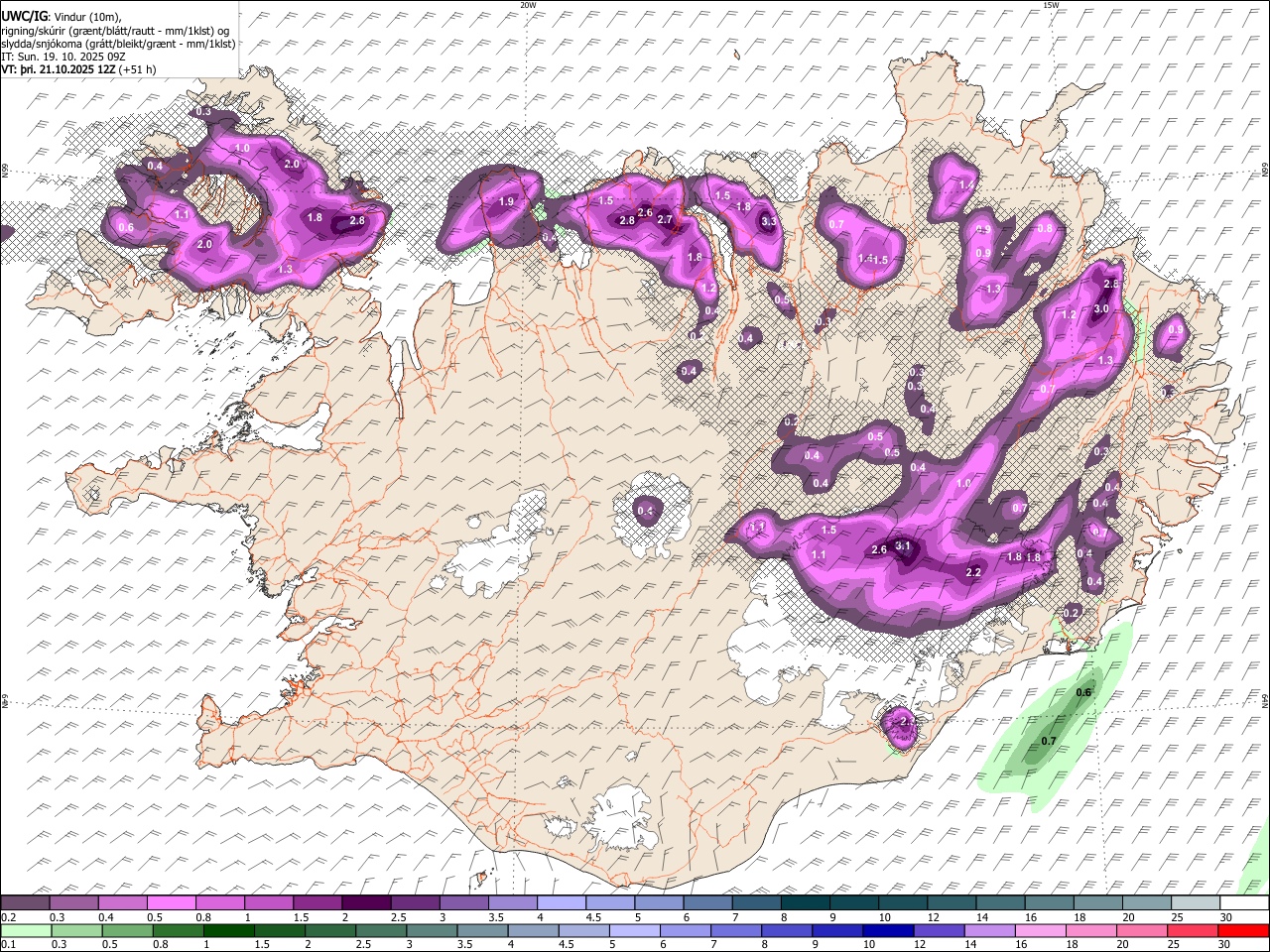This screenshot has width=1270, height=952.
Task: Select the navy blue swatch between 10 and 12 in lower row
Action: tap(887, 930)
